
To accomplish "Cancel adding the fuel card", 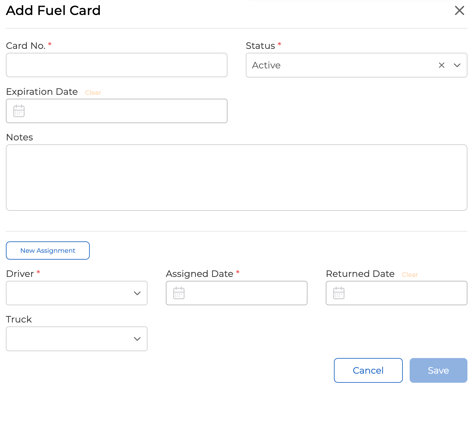I will [368, 370].
